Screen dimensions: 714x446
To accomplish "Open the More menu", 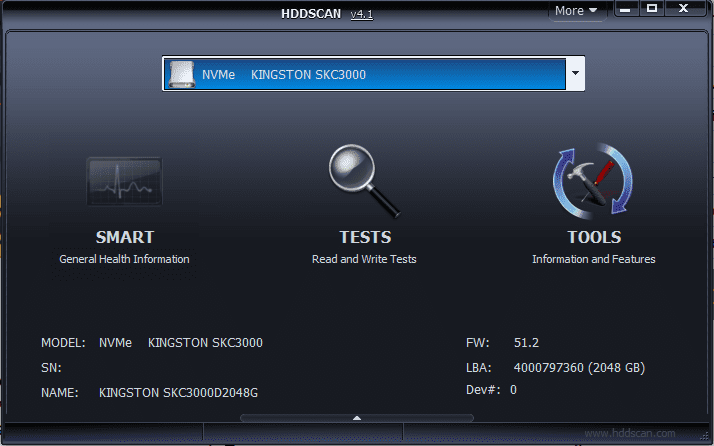I will (576, 10).
